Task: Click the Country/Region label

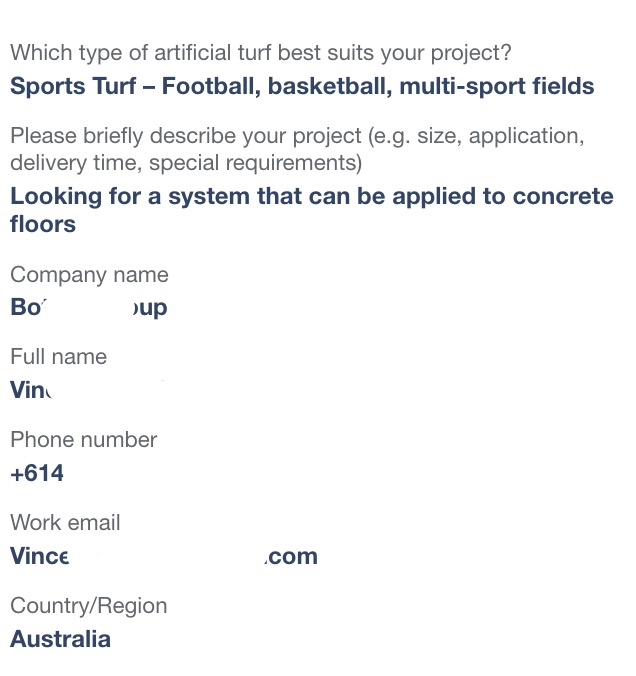Action: [89, 606]
